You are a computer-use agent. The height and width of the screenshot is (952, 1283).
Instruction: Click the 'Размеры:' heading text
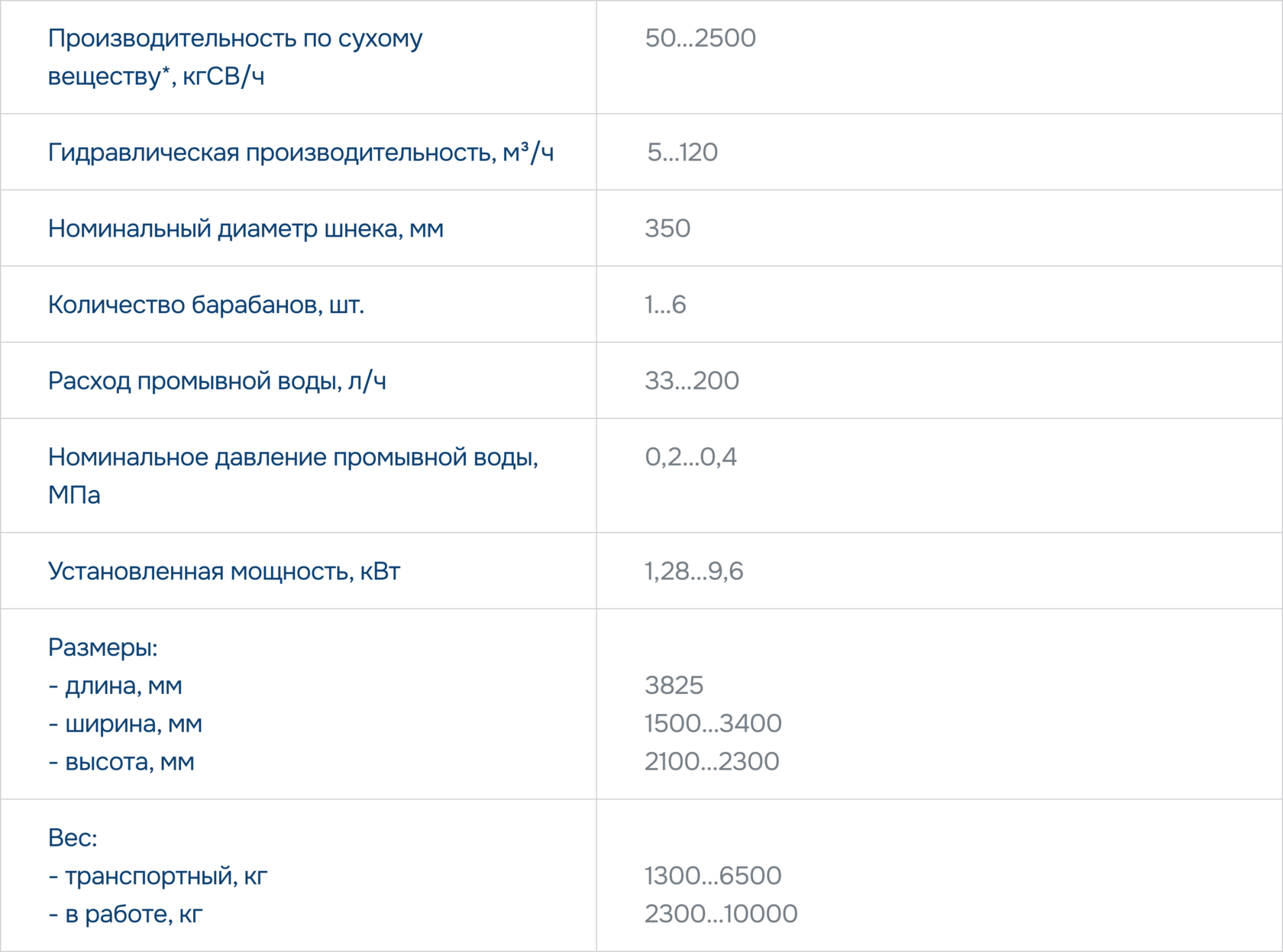tap(102, 647)
